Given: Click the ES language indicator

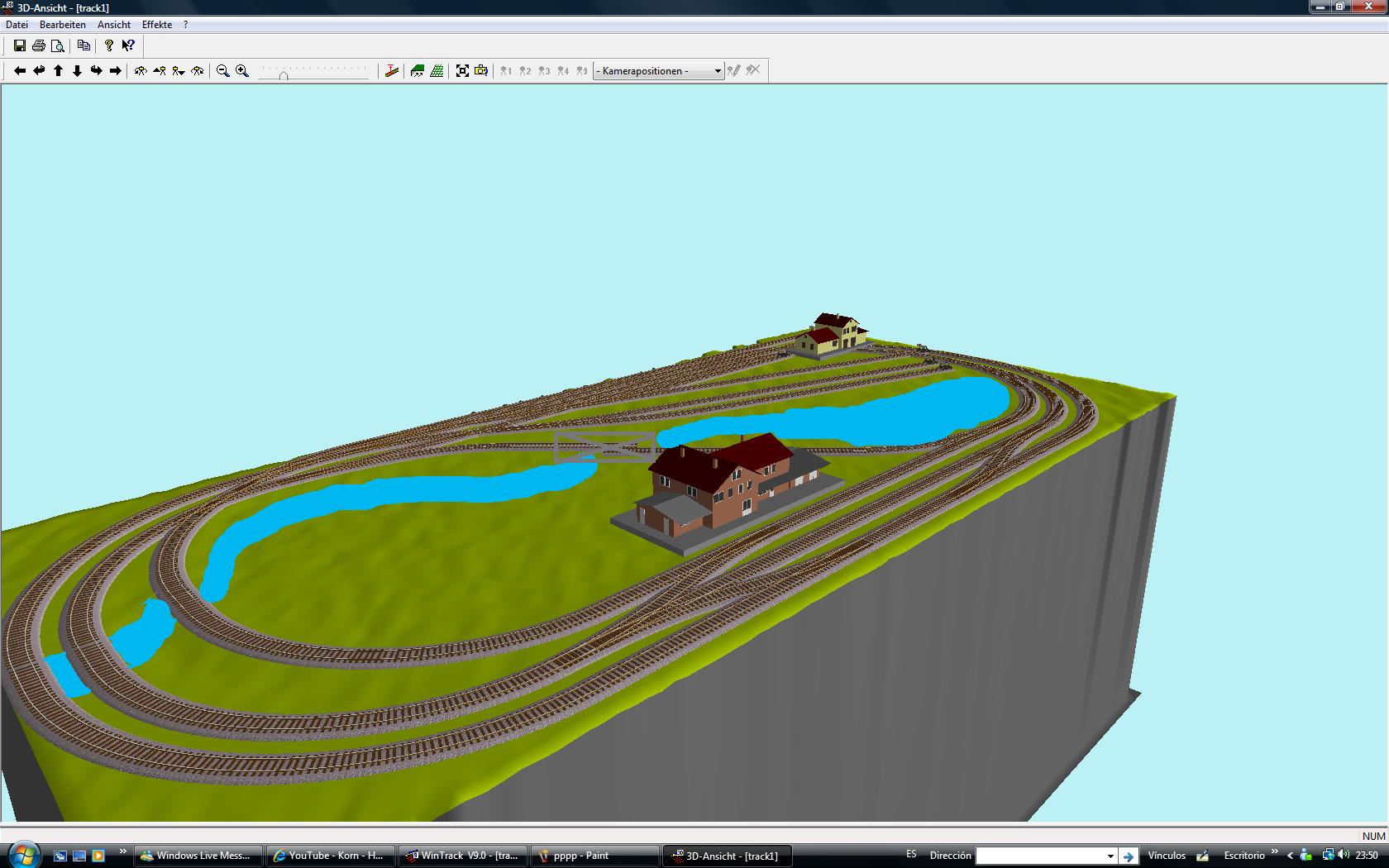Looking at the screenshot, I should click(911, 855).
